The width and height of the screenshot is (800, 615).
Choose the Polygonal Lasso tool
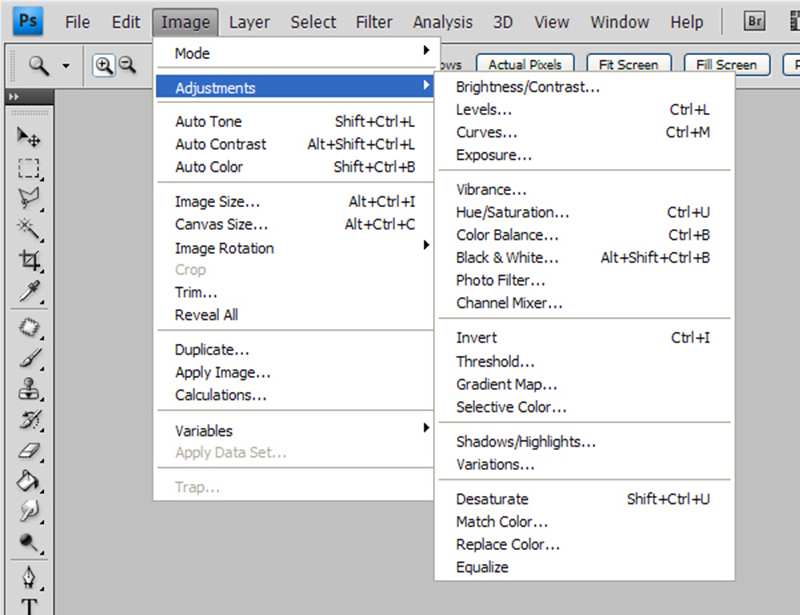pos(29,198)
